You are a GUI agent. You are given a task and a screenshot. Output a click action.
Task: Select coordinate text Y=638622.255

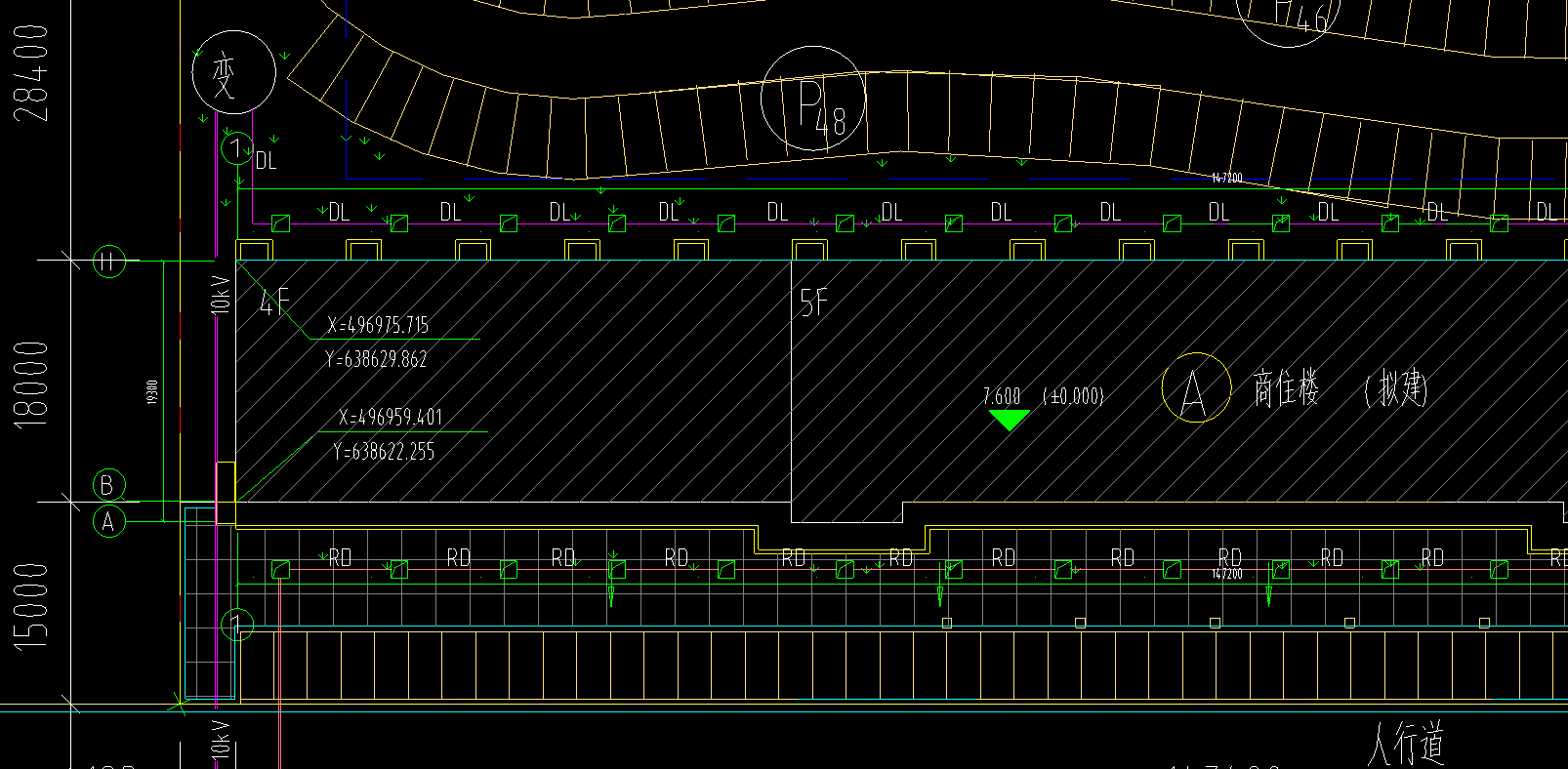pos(384,452)
